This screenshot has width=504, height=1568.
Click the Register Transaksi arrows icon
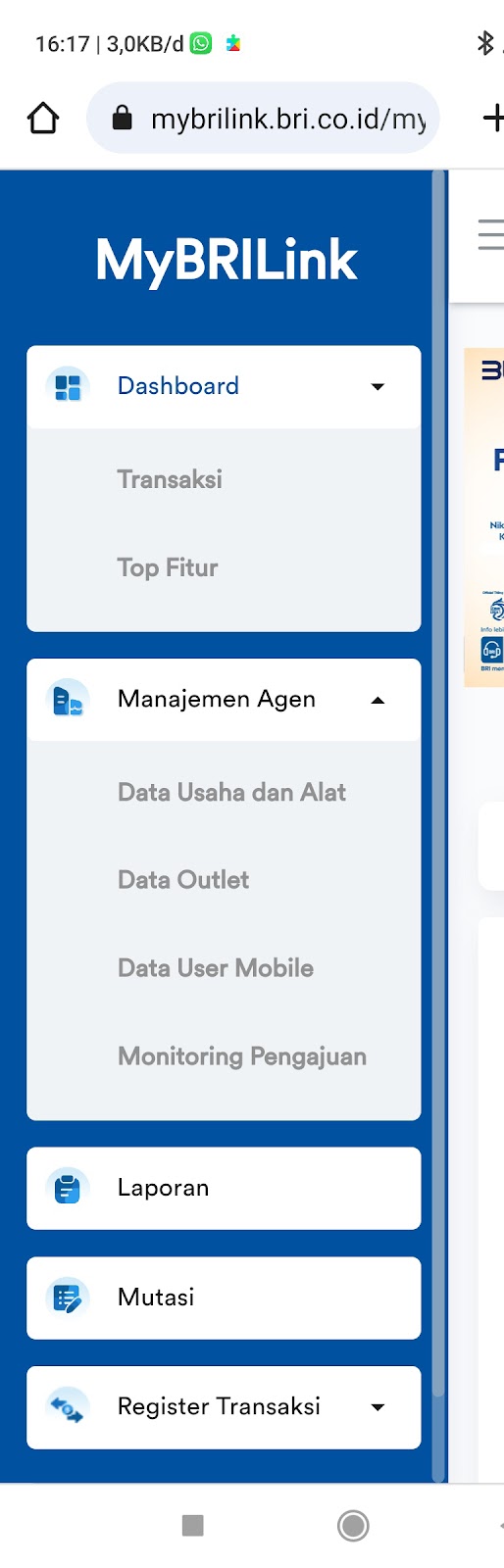pos(68,1407)
